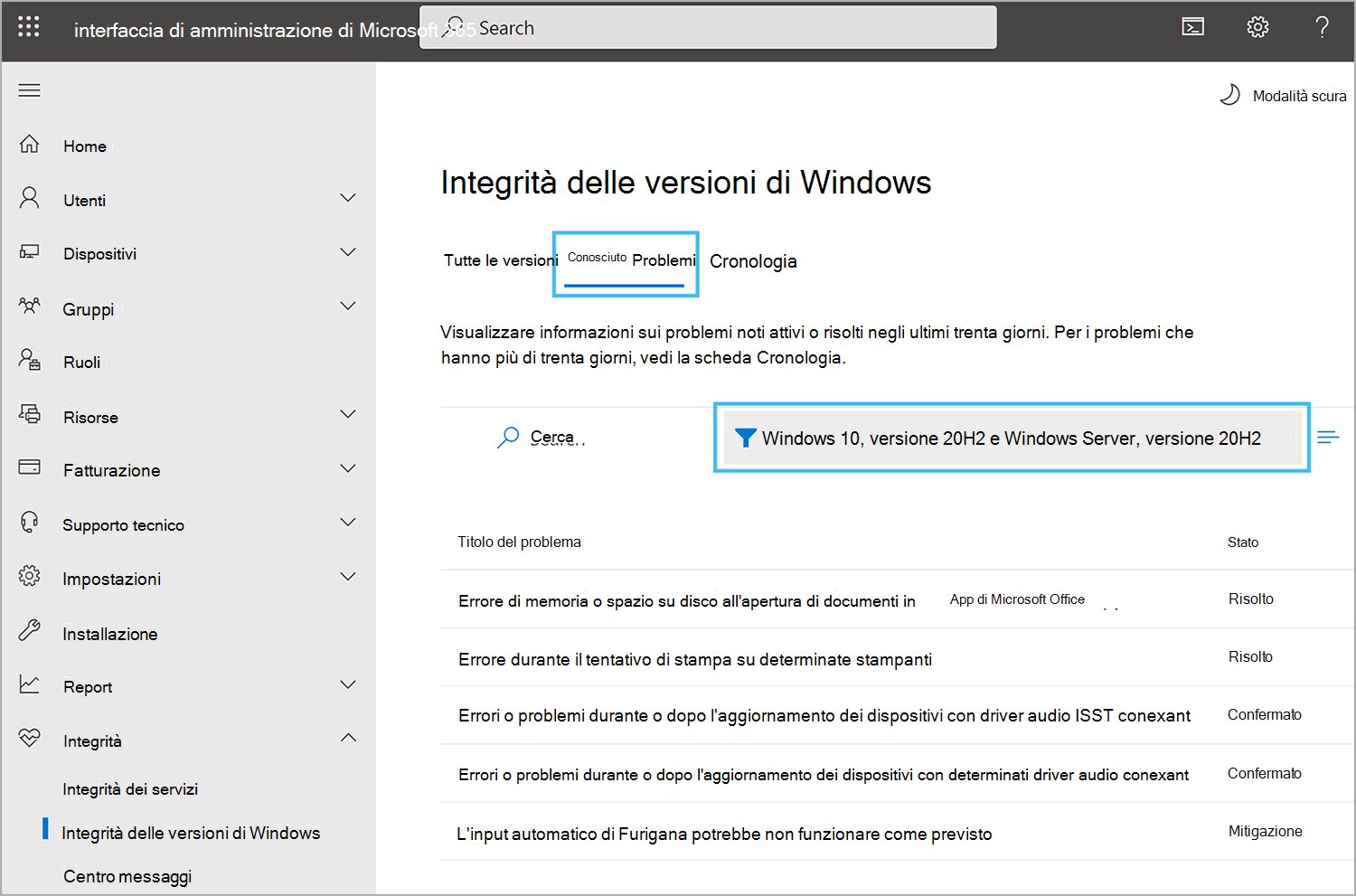Image resolution: width=1356 pixels, height=896 pixels.
Task: Click the Impostazioni gear icon in sidebar
Action: [x=30, y=576]
